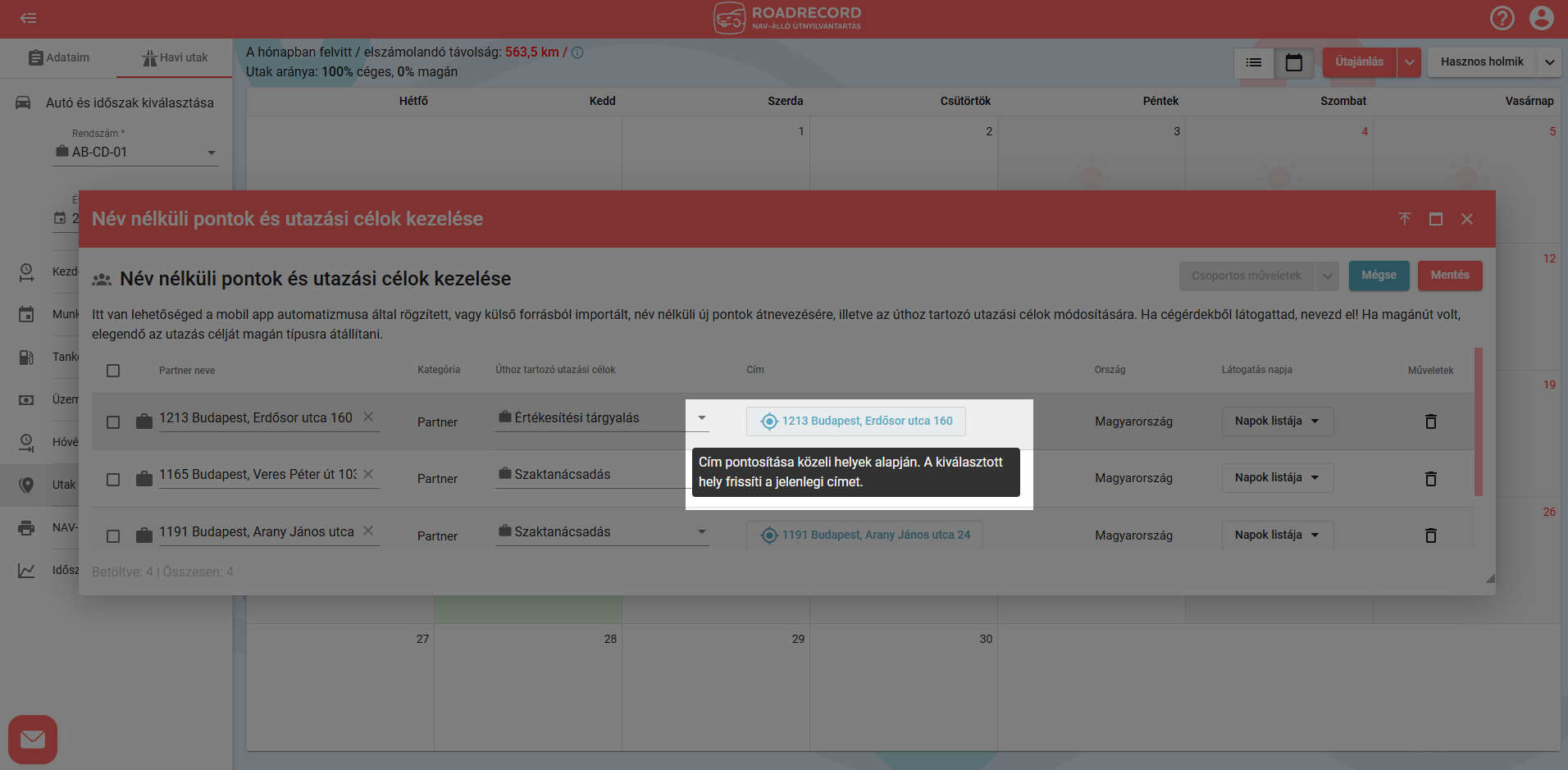Delete the Arany János utca row
Image resolution: width=1568 pixels, height=770 pixels.
1430,535
